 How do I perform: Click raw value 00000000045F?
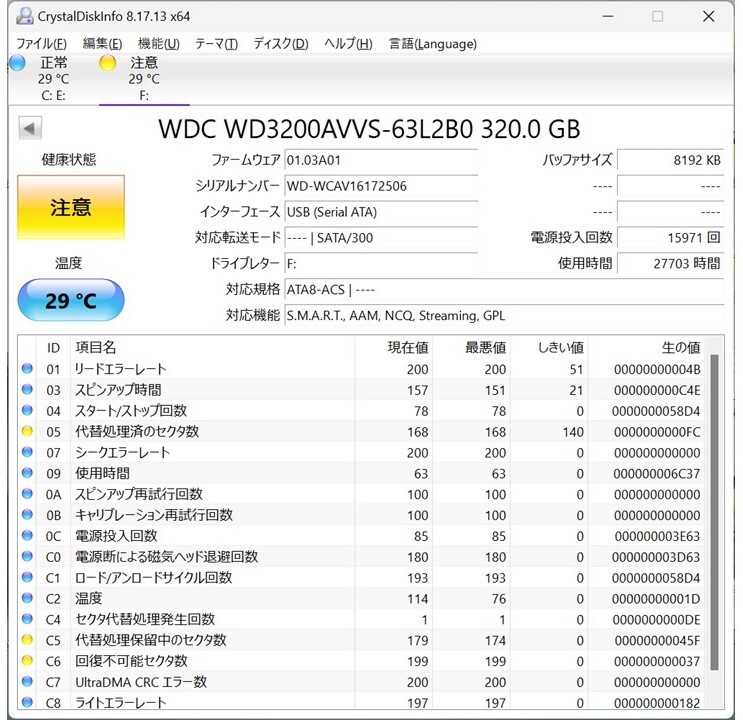[657, 640]
